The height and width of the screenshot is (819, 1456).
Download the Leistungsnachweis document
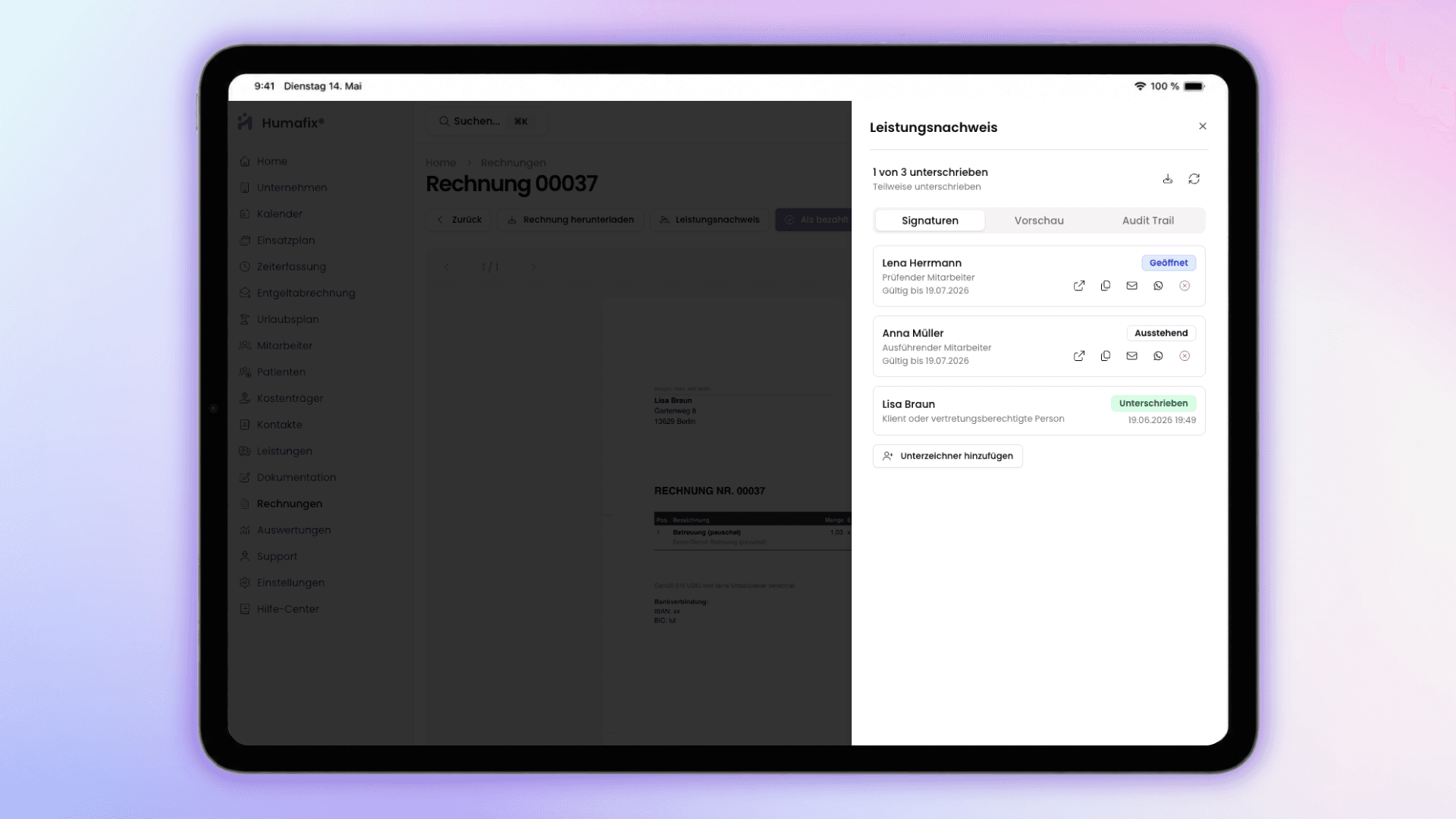(x=1168, y=179)
